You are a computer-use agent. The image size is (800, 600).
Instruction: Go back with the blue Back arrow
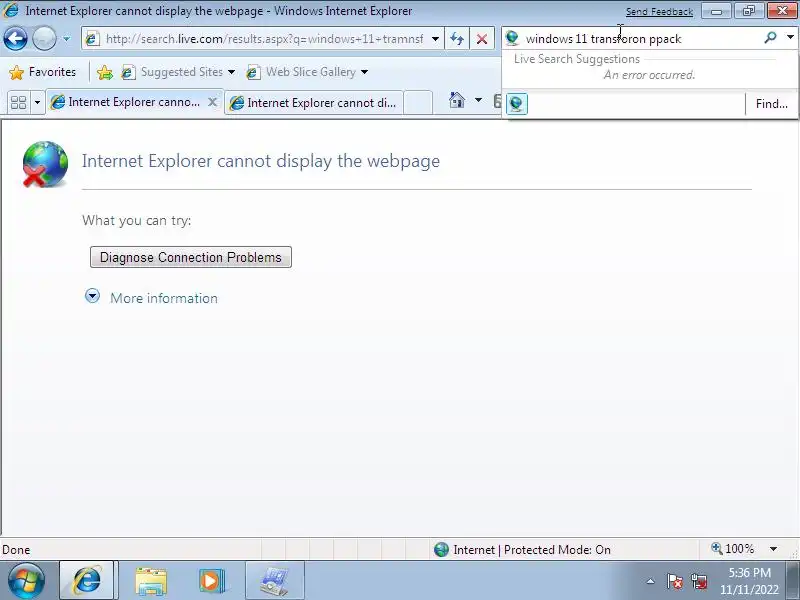[x=15, y=38]
